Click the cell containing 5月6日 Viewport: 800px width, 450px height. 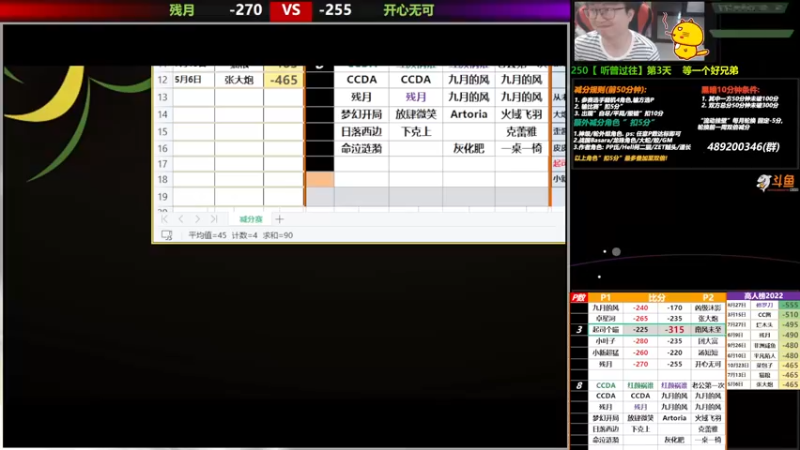click(193, 80)
